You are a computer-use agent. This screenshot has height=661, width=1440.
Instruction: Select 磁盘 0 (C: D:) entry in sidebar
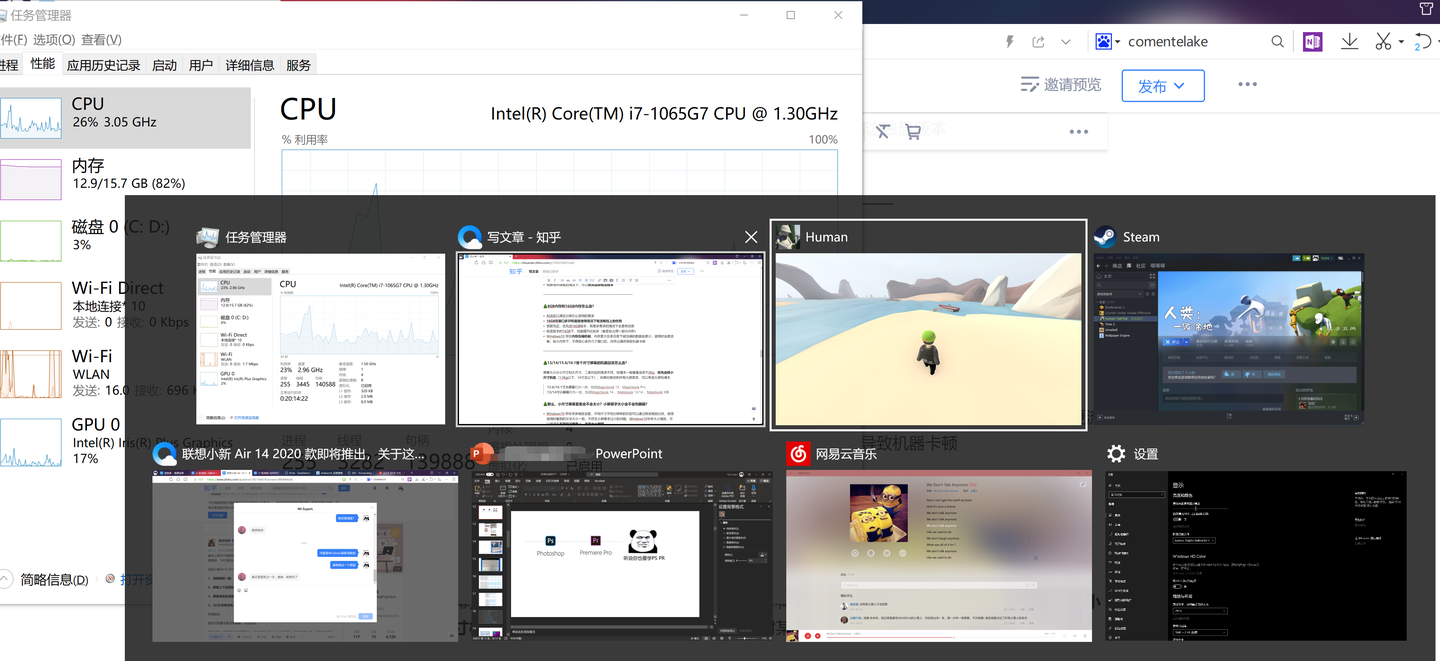tap(125, 240)
